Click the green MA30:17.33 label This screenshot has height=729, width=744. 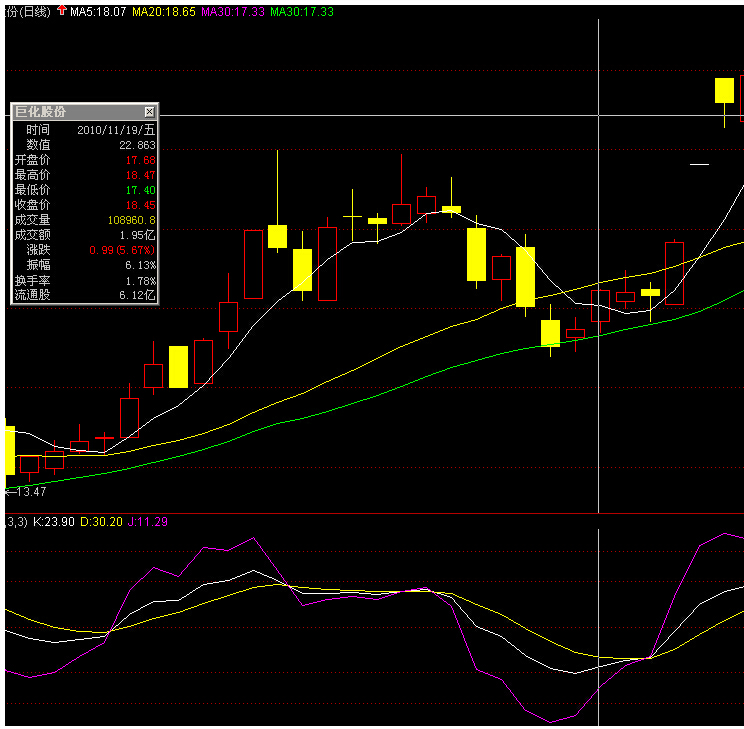pos(302,11)
